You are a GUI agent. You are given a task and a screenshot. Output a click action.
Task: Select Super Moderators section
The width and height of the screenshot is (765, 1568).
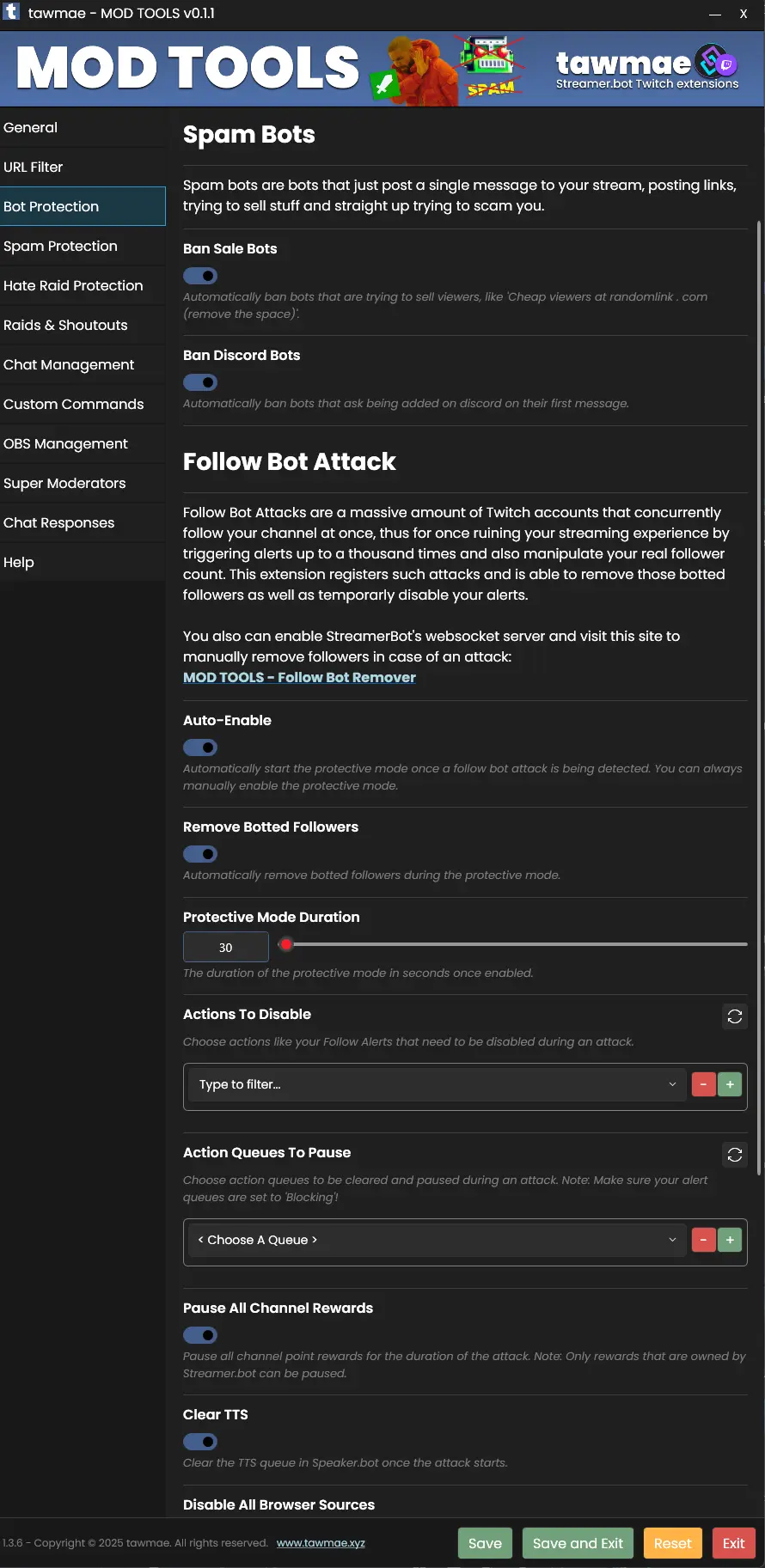83,483
